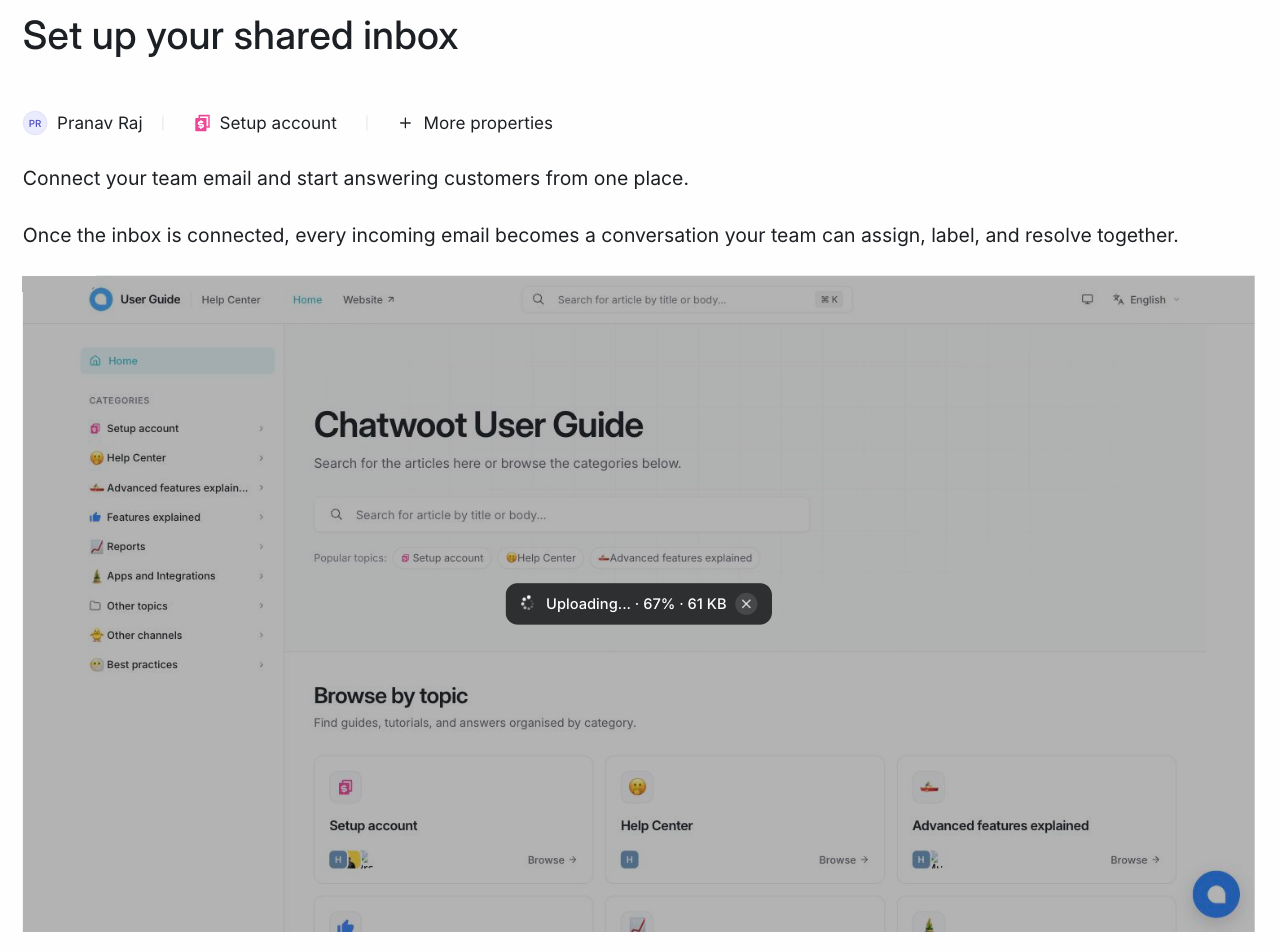Image resolution: width=1280 pixels, height=952 pixels.
Task: Click the Advanced features explained card icon
Action: pyautogui.click(x=929, y=787)
